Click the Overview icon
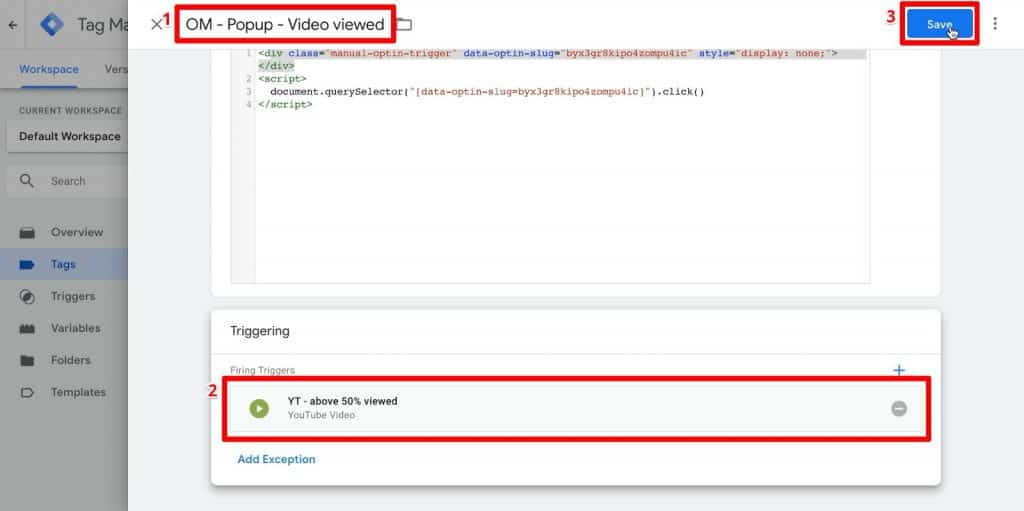This screenshot has height=511, width=1024. pyautogui.click(x=27, y=233)
